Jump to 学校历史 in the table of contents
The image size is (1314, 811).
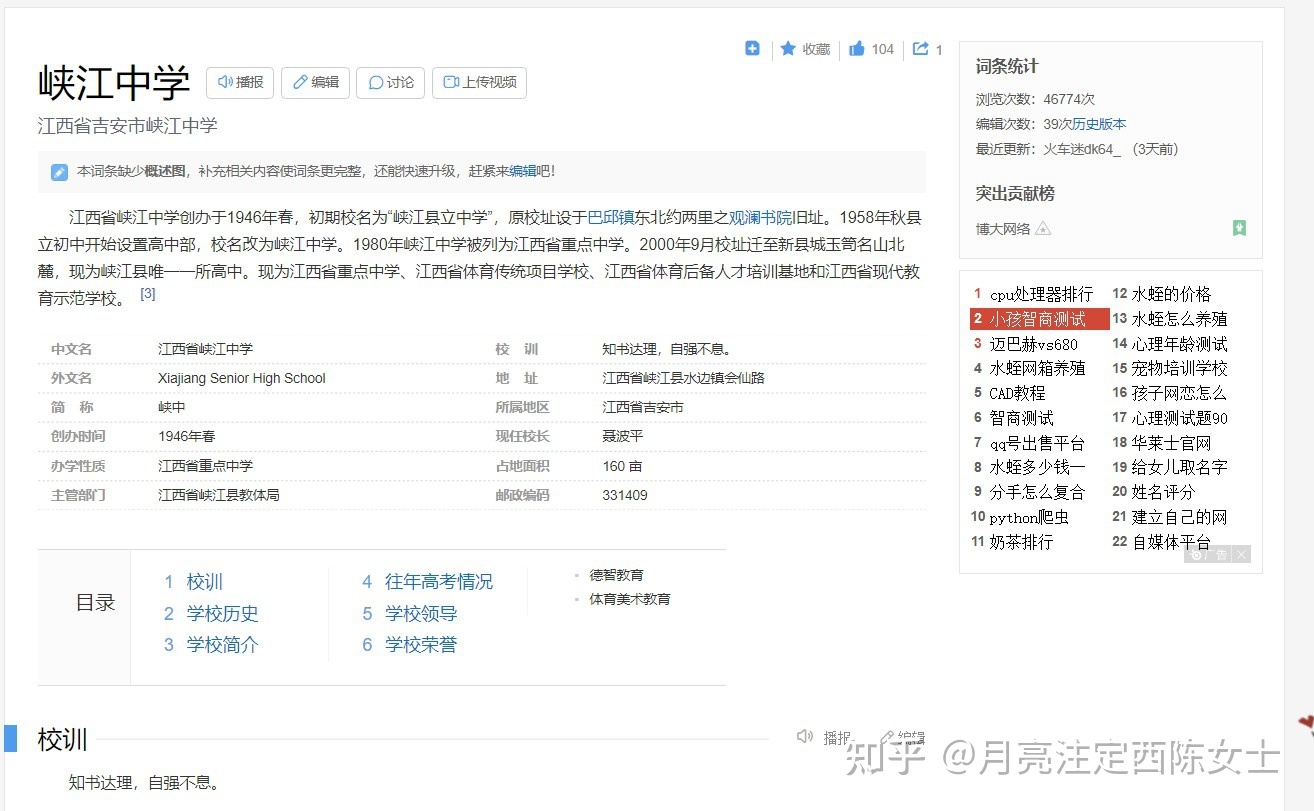coord(222,613)
